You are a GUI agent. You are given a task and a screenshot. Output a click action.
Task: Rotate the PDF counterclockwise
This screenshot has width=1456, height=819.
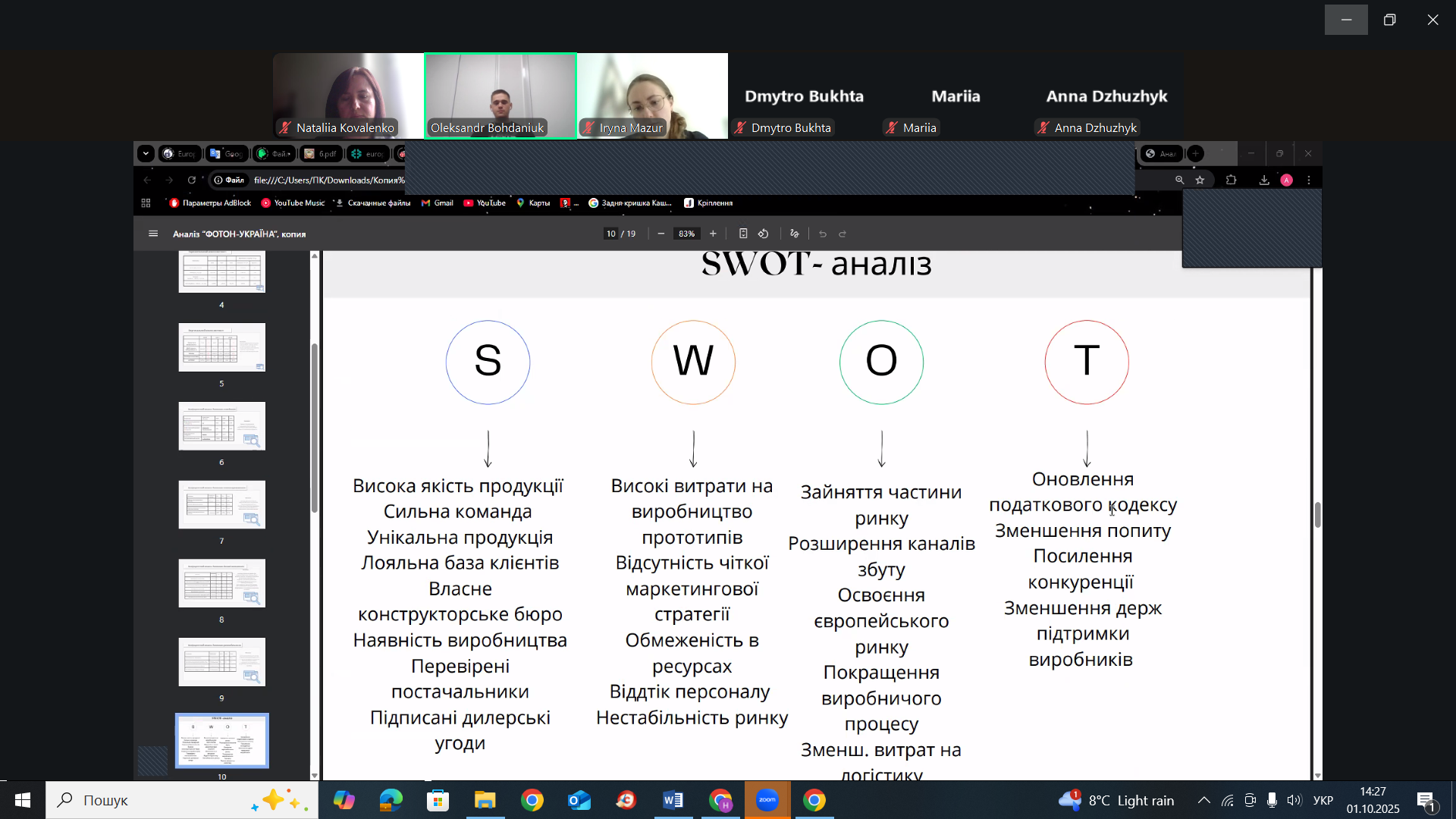[764, 234]
